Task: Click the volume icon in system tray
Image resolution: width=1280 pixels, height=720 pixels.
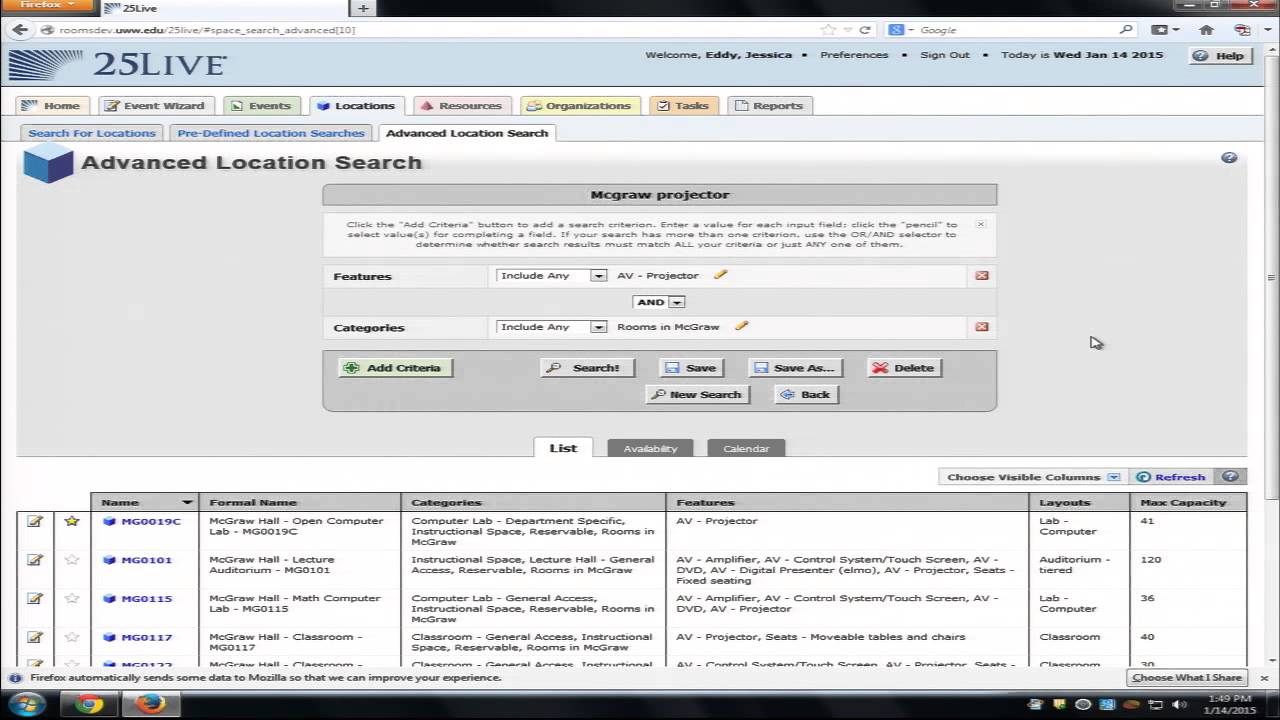Action: [x=1179, y=704]
